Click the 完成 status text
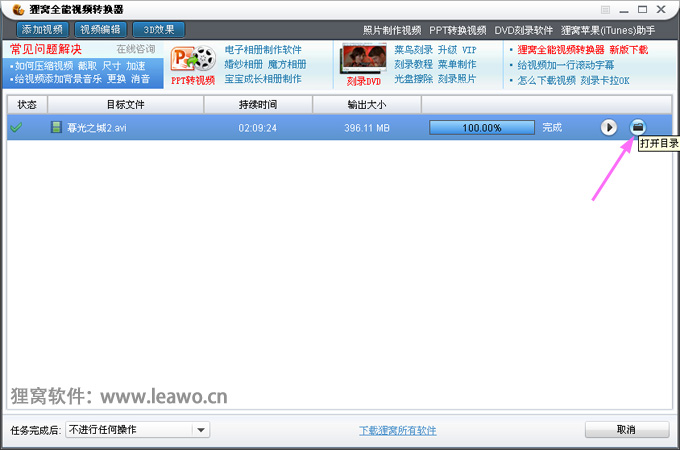Image resolution: width=680 pixels, height=450 pixels. (x=552, y=127)
